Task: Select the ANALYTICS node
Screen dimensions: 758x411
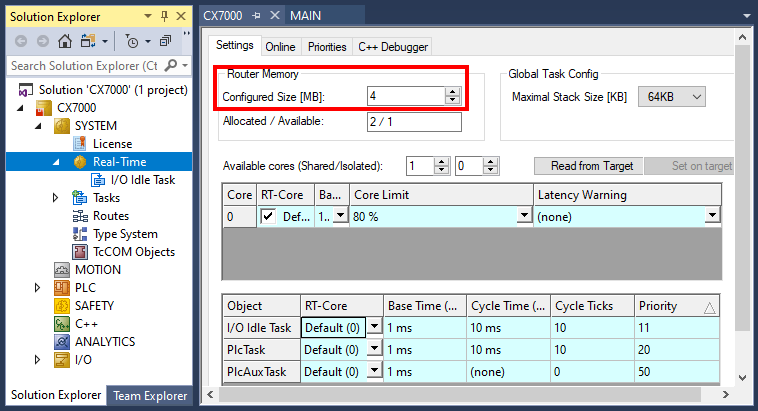Action: tap(105, 342)
